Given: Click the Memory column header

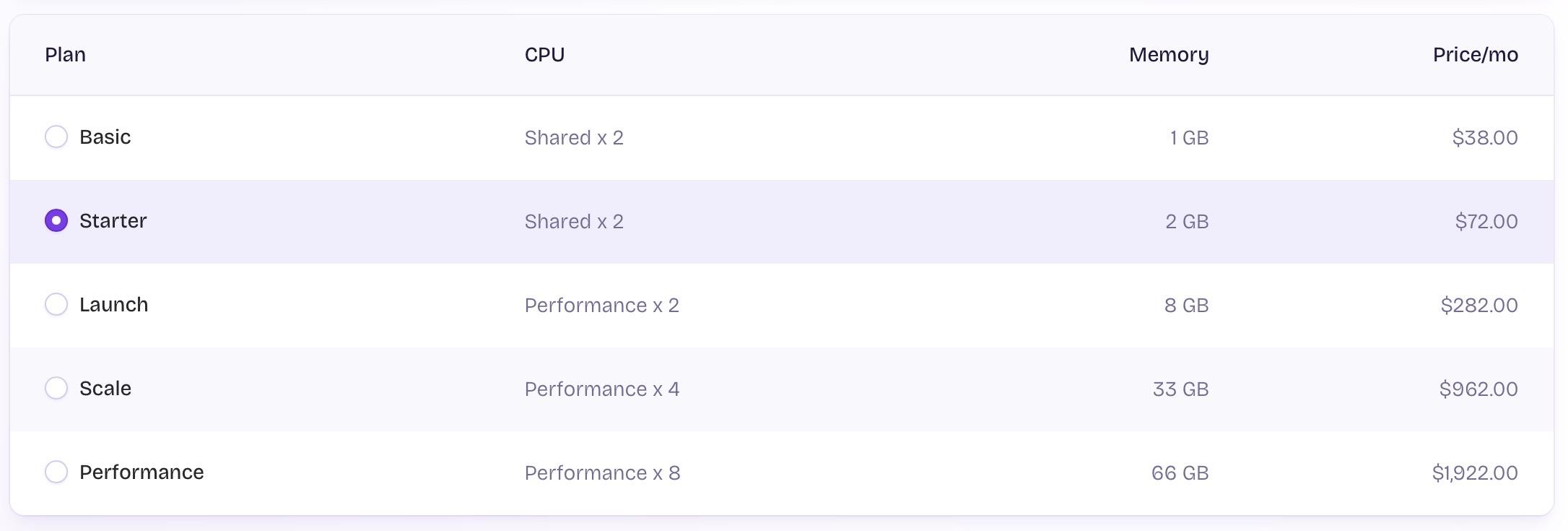Looking at the screenshot, I should point(1168,55).
